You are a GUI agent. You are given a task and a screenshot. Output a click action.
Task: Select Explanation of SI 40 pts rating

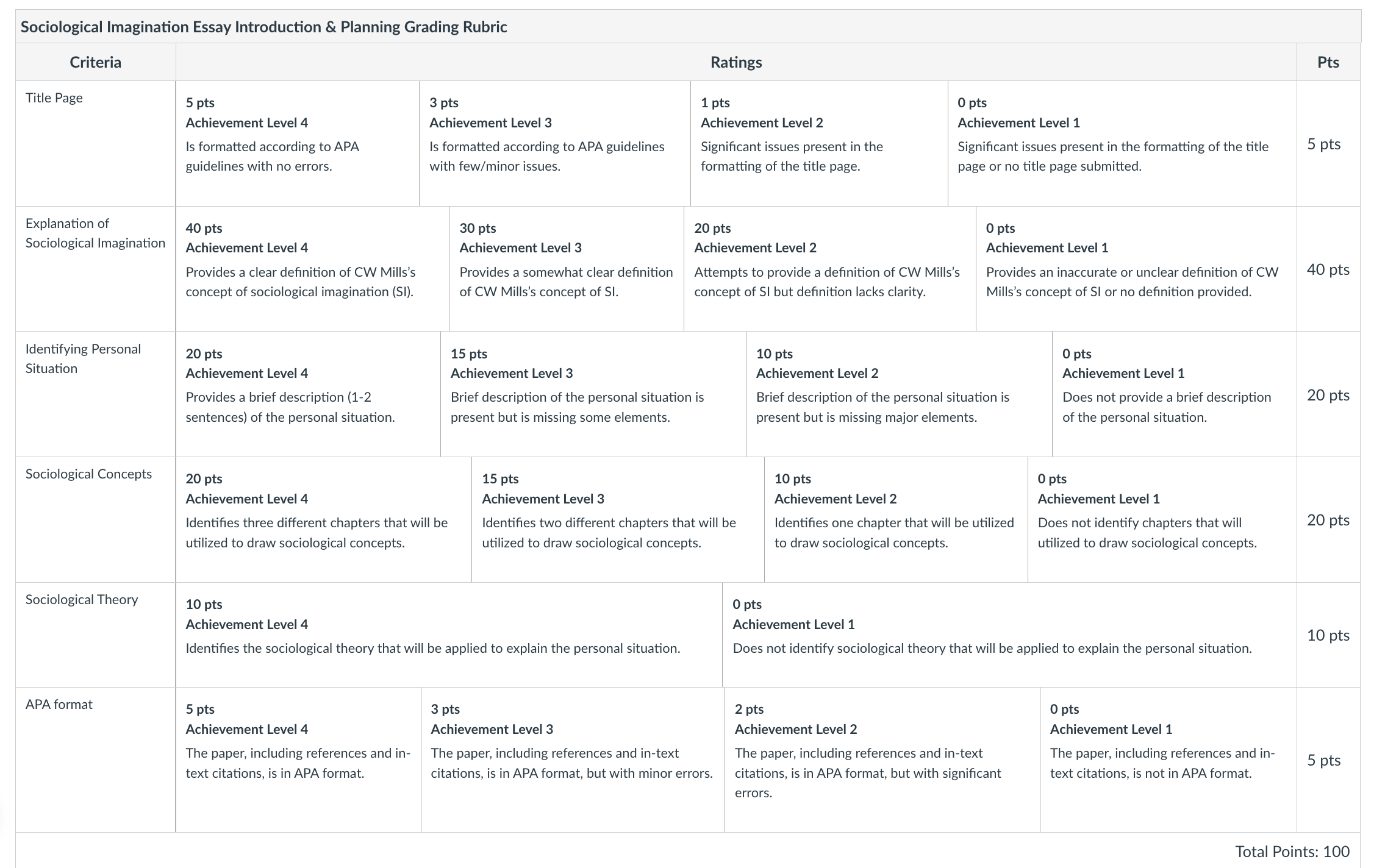(312, 269)
